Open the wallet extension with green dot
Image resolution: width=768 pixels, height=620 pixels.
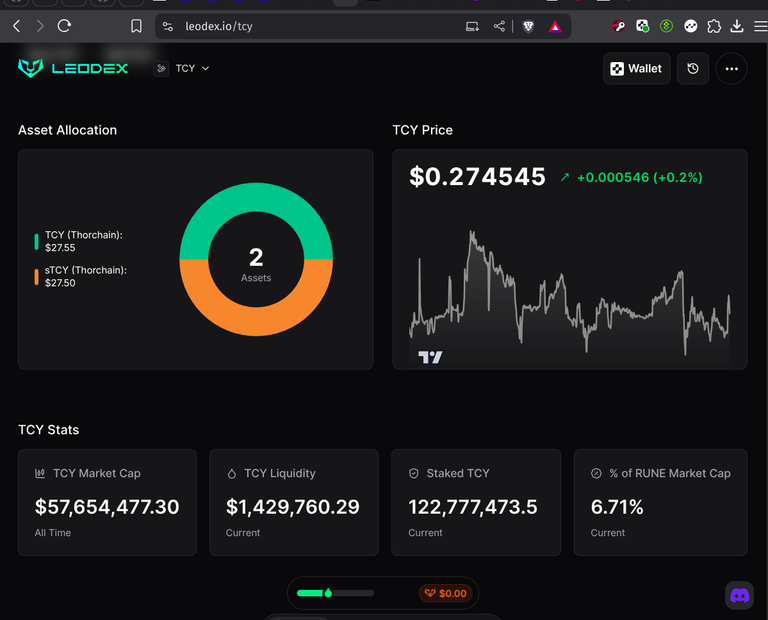(642, 26)
